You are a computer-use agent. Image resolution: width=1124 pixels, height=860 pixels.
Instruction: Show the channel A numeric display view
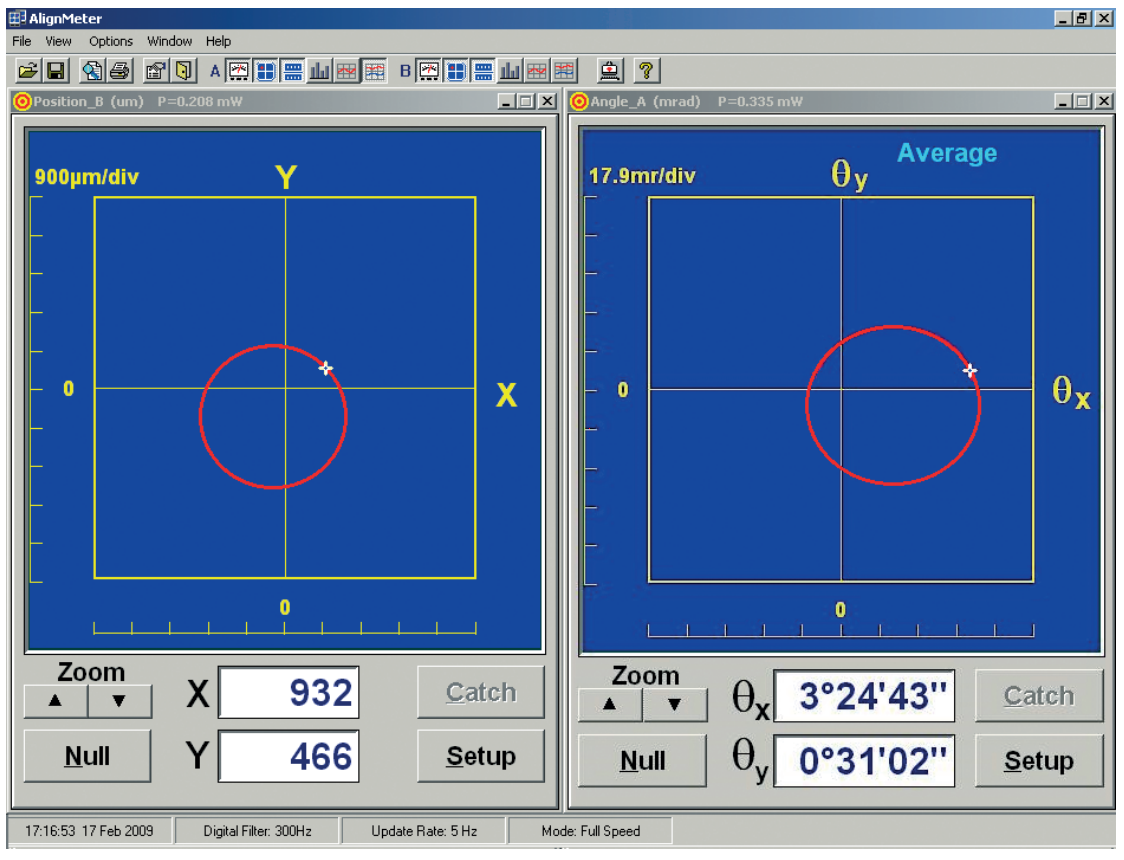[292, 71]
